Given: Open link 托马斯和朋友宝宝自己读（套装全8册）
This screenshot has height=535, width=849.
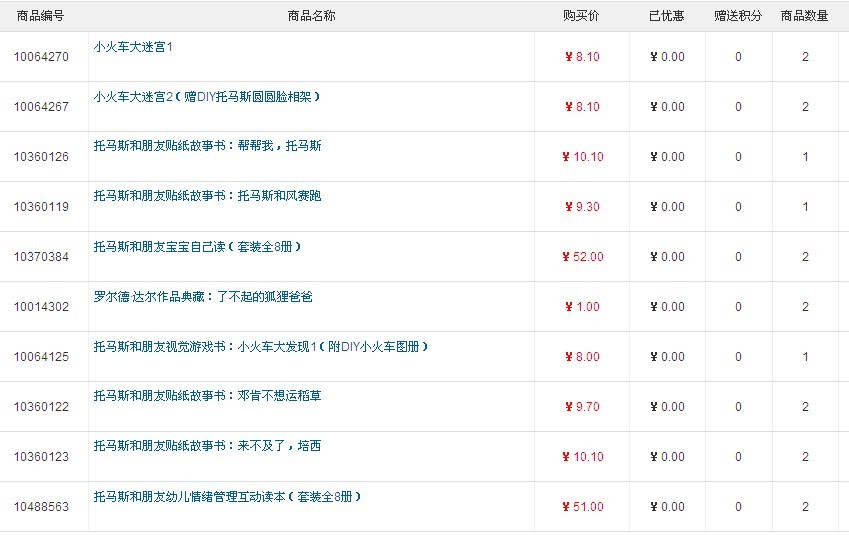Looking at the screenshot, I should [x=198, y=247].
